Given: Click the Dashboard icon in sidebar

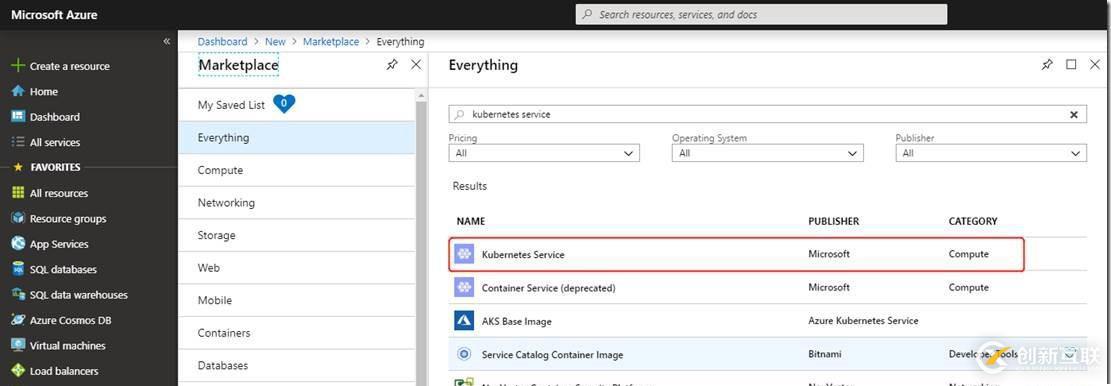Looking at the screenshot, I should [18, 117].
